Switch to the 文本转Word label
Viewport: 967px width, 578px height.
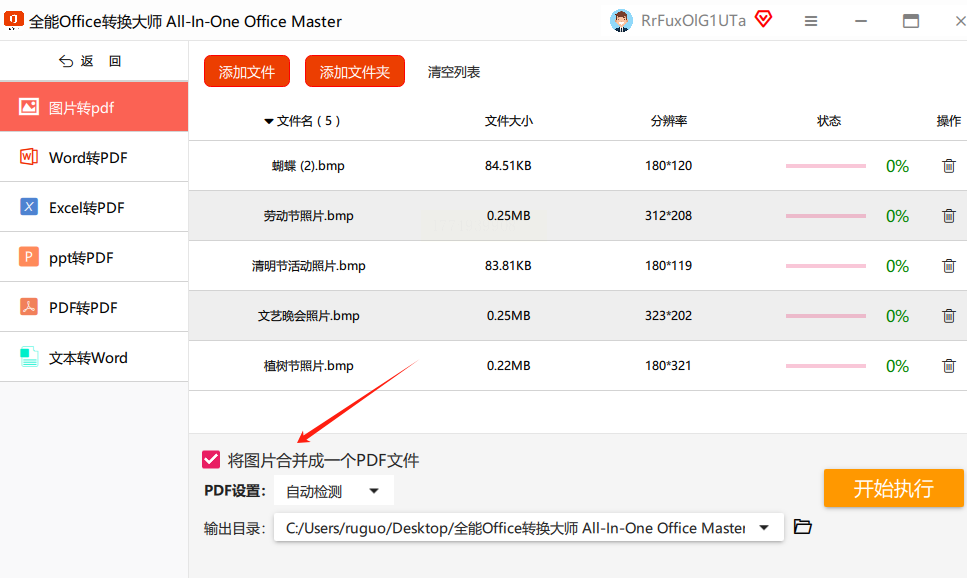(x=88, y=358)
